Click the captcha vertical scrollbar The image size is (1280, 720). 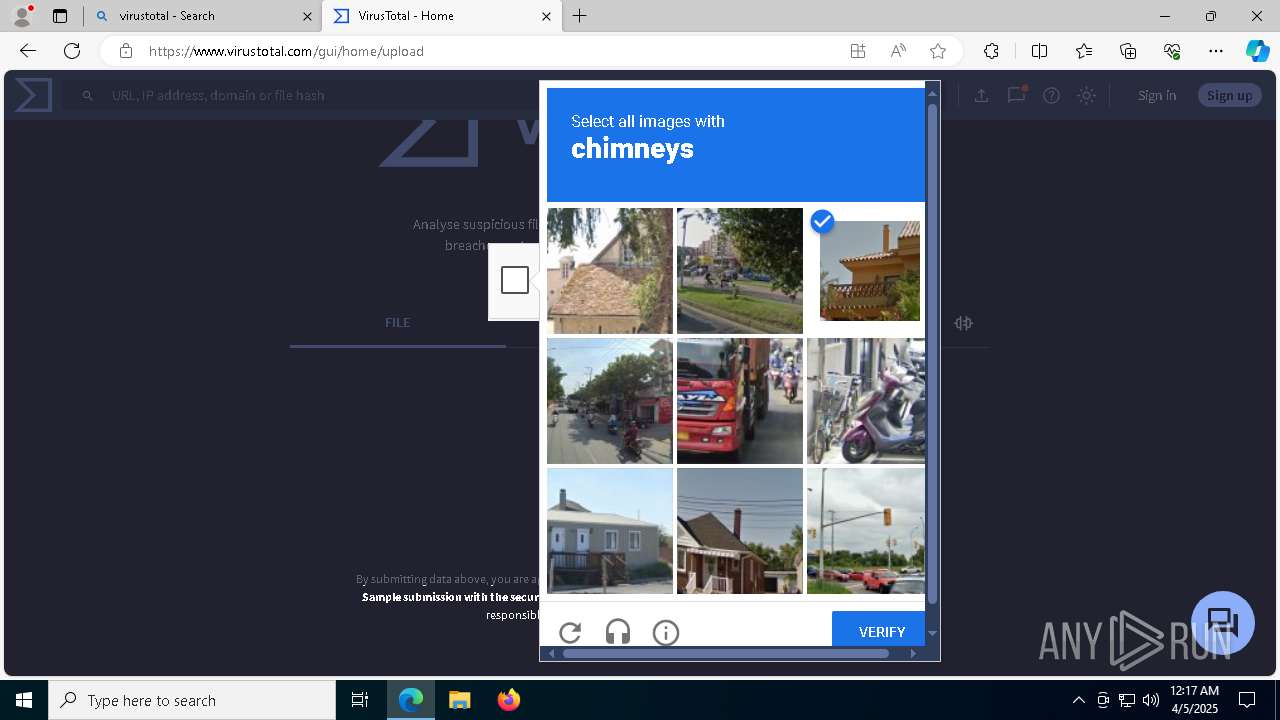coord(932,355)
